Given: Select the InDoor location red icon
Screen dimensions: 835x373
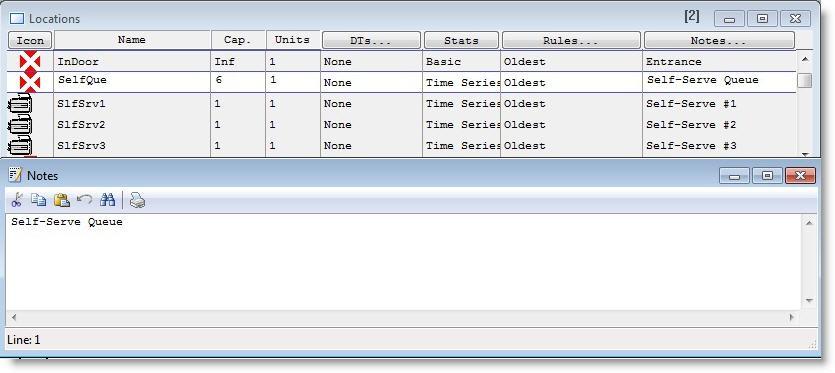Looking at the screenshot, I should pyautogui.click(x=30, y=61).
